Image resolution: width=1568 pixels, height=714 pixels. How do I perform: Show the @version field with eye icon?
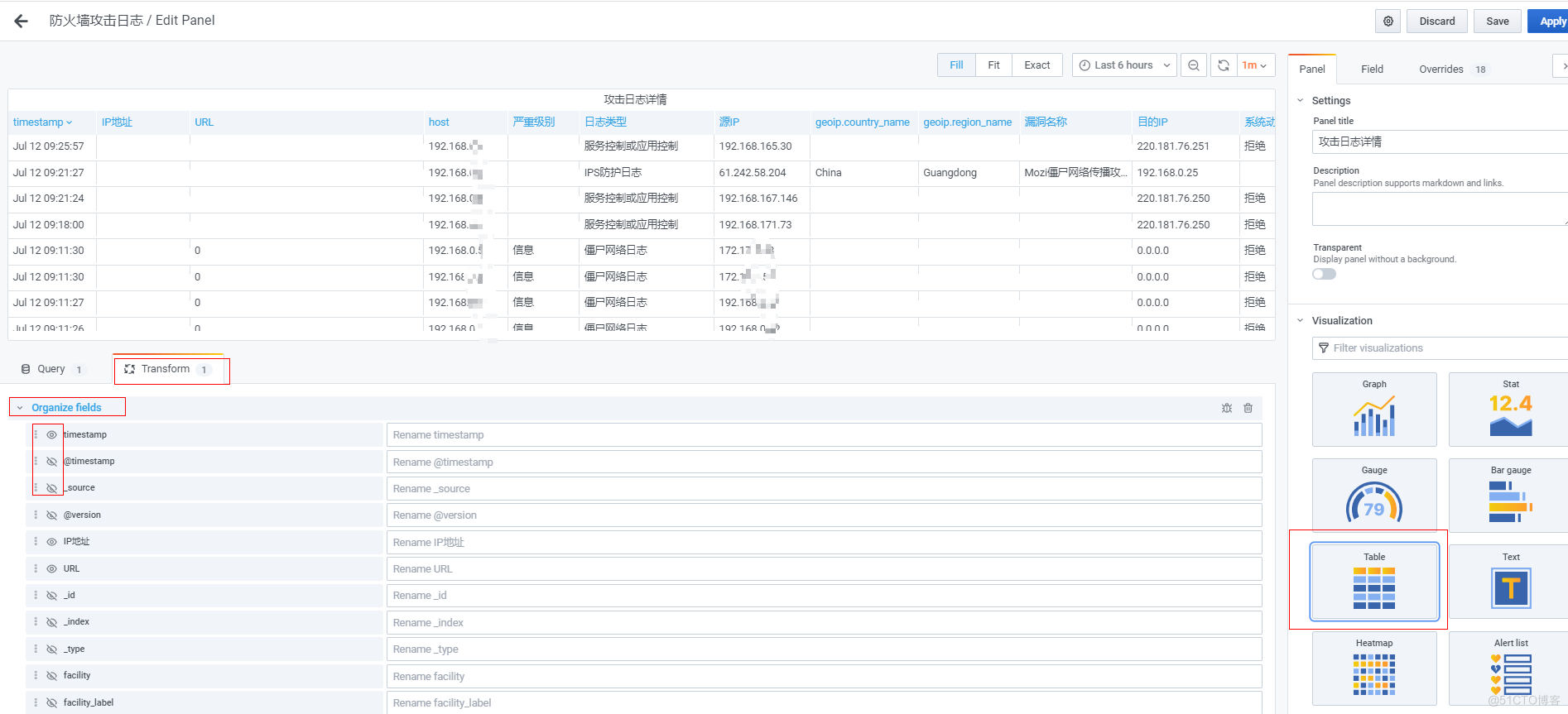click(x=51, y=515)
